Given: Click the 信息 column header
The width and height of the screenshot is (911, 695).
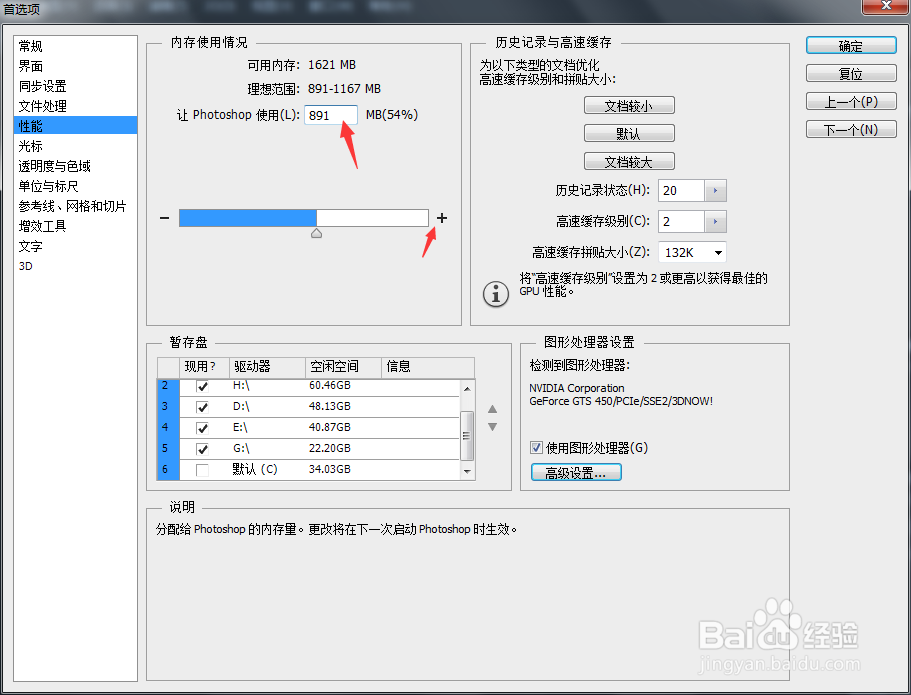Looking at the screenshot, I should tap(428, 367).
